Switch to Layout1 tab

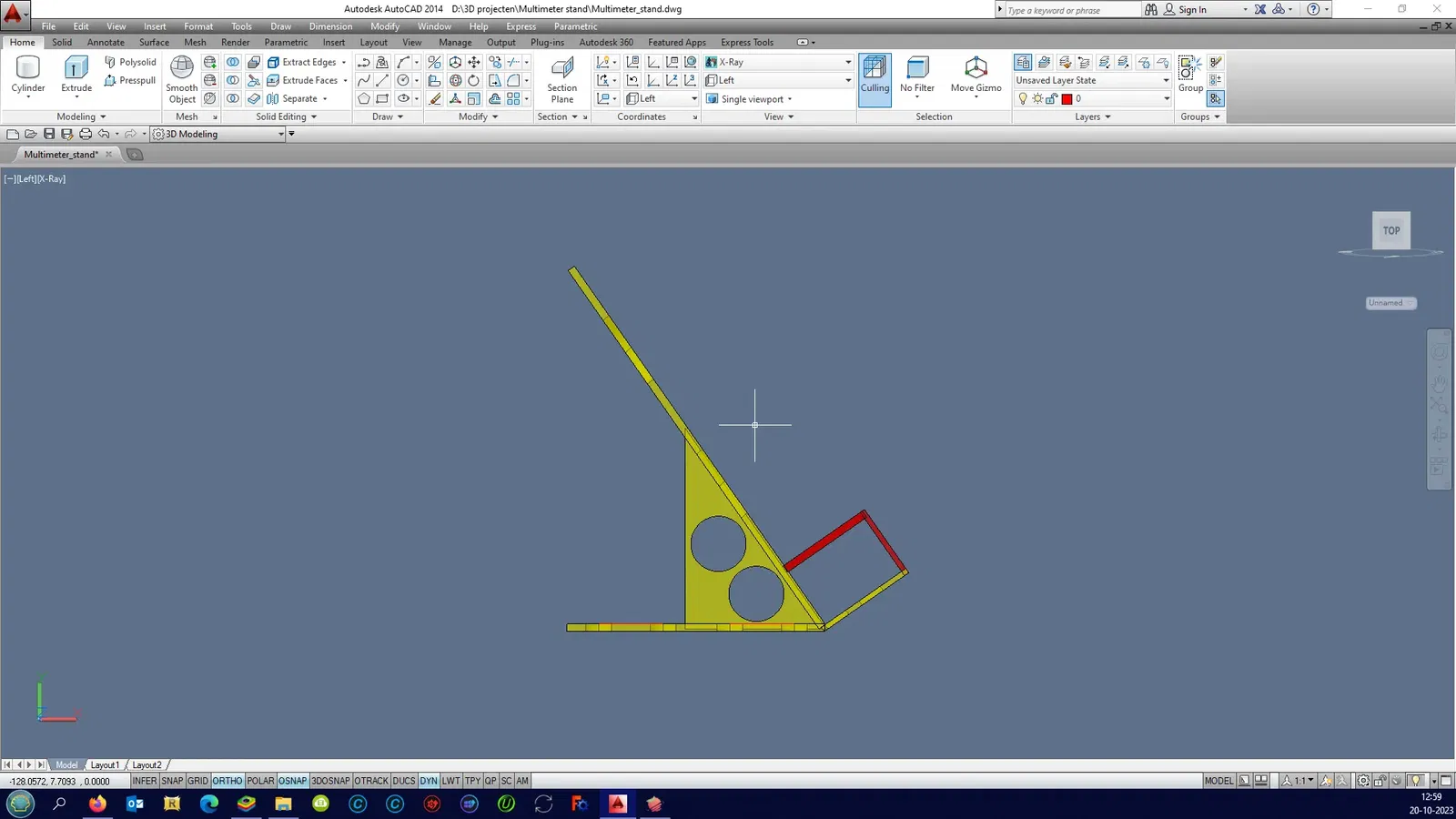pyautogui.click(x=105, y=765)
